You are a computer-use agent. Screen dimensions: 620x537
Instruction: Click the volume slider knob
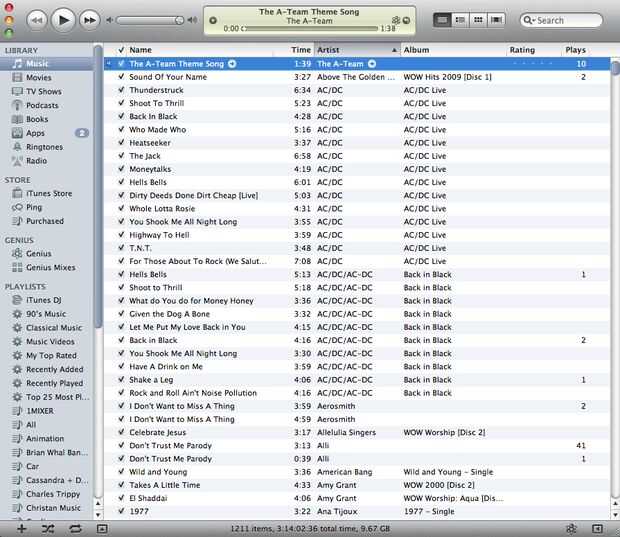pos(179,20)
